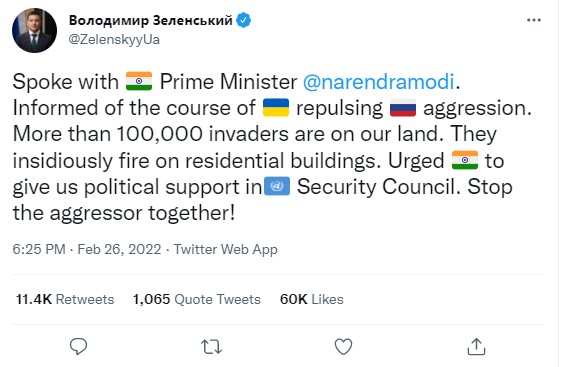View the 11.4K Retweets list
Screen dimensions: 561x367
(x=65, y=299)
